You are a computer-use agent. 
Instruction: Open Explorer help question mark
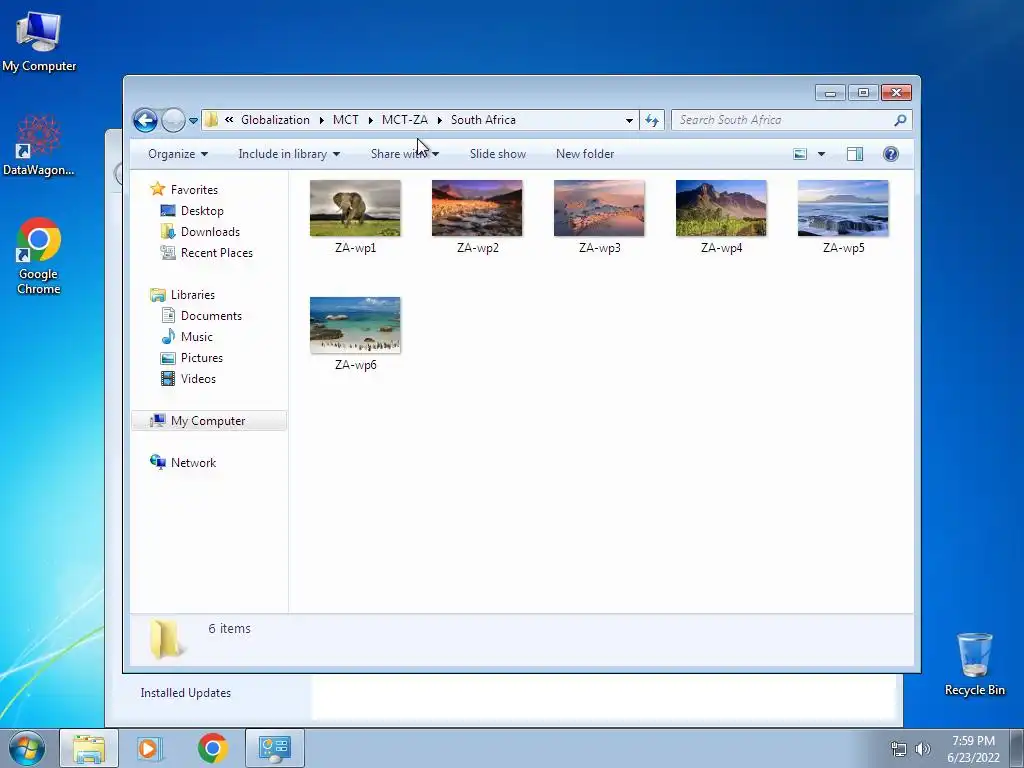pos(891,154)
